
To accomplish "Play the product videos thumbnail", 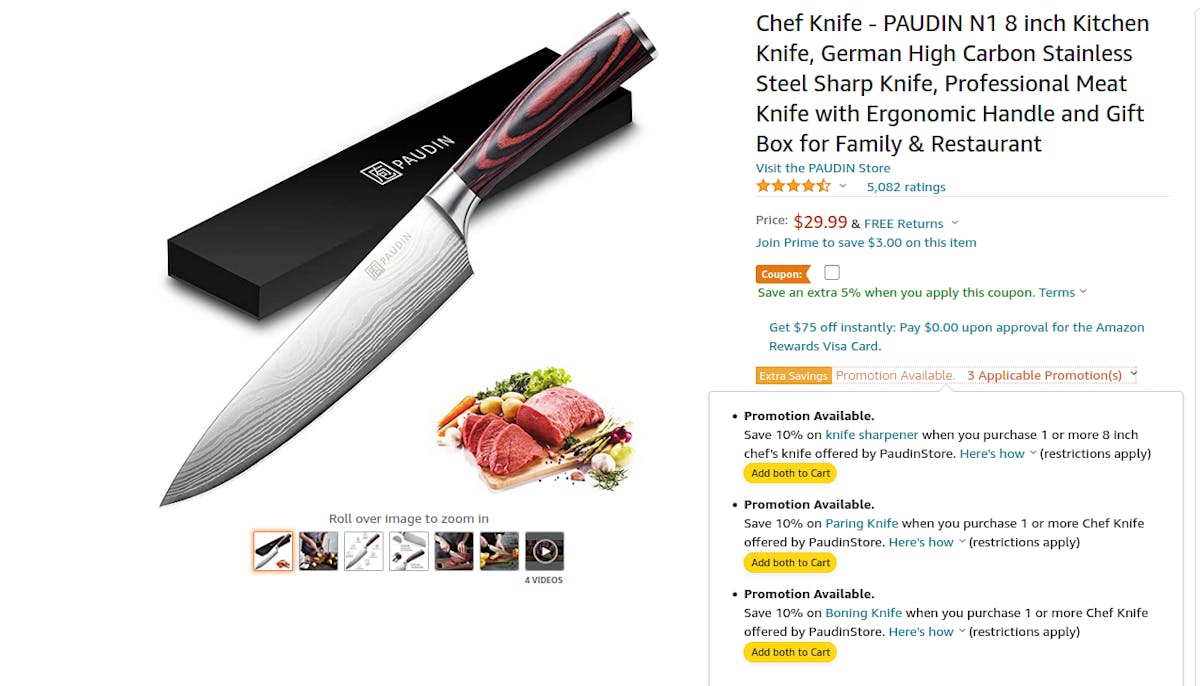I will pyautogui.click(x=544, y=551).
